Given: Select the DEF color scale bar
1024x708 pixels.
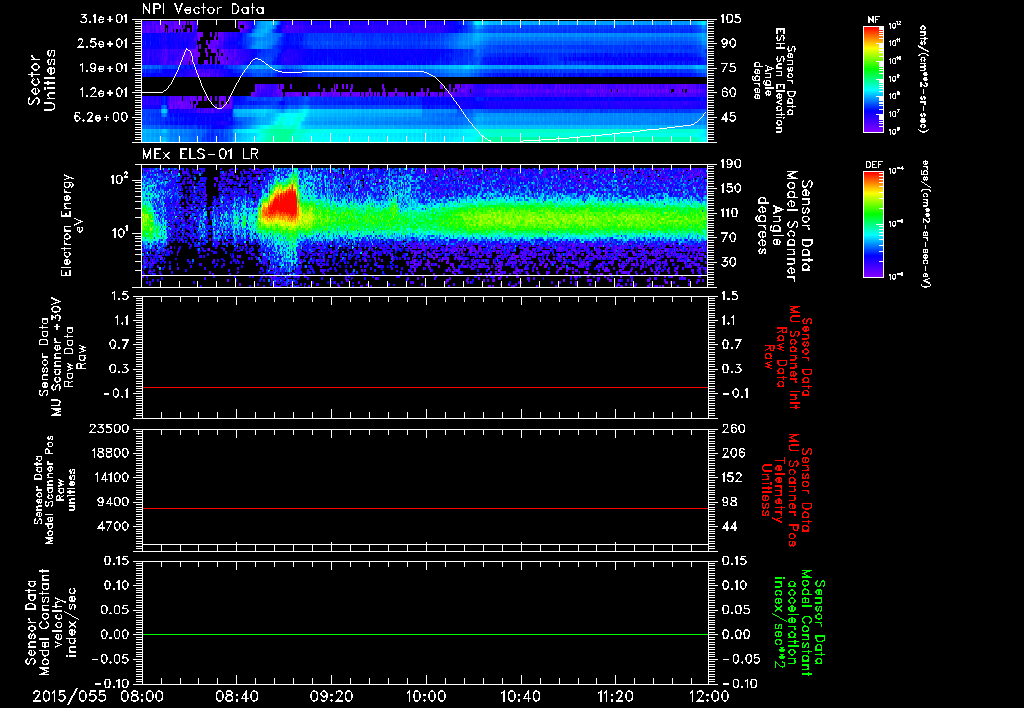Looking at the screenshot, I should (x=873, y=223).
